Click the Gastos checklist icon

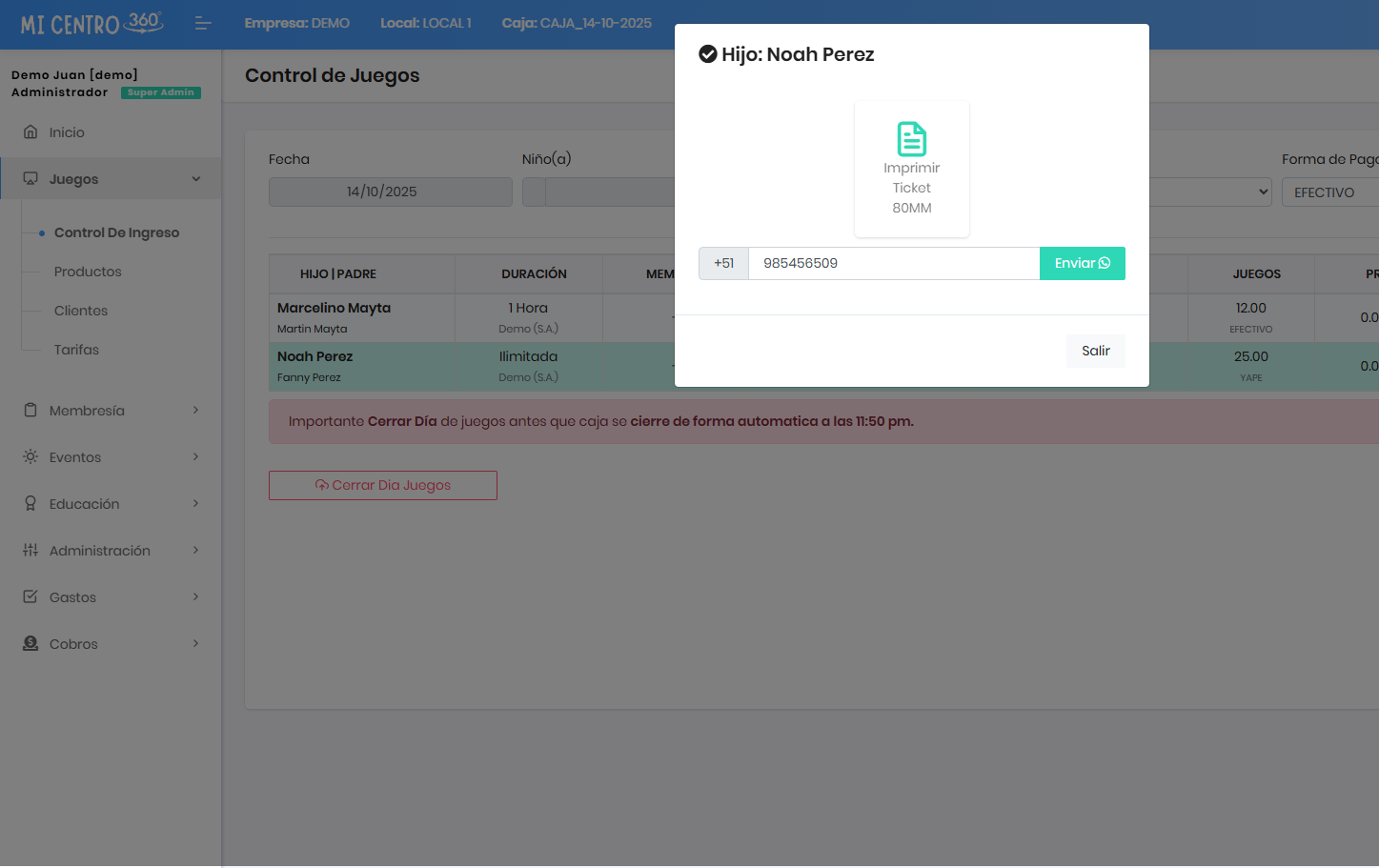pyautogui.click(x=30, y=597)
